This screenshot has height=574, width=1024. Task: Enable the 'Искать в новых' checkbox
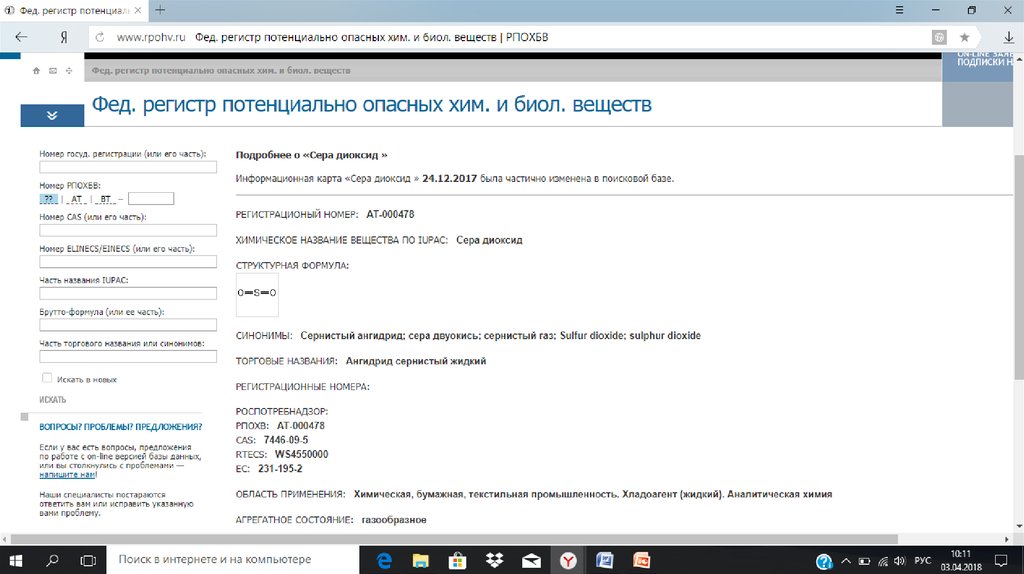click(x=47, y=378)
